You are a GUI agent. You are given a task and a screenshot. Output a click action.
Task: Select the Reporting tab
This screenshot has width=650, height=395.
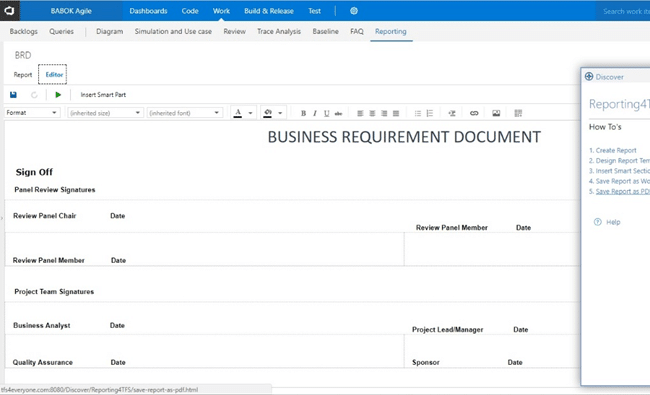coord(391,32)
